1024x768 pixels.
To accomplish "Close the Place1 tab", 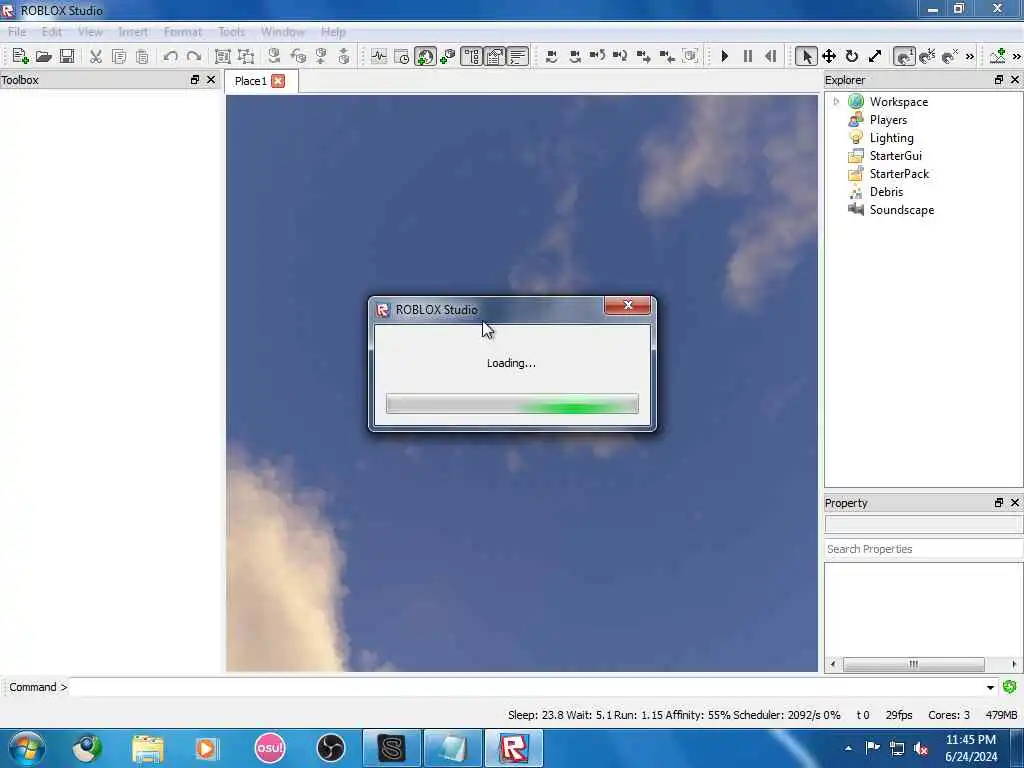I will 278,81.
